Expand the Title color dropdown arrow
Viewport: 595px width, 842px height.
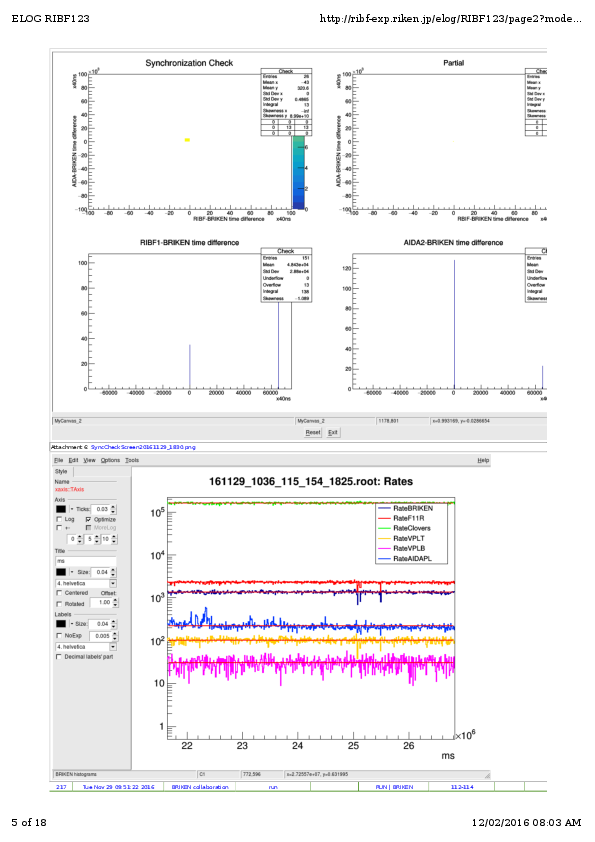click(72, 572)
